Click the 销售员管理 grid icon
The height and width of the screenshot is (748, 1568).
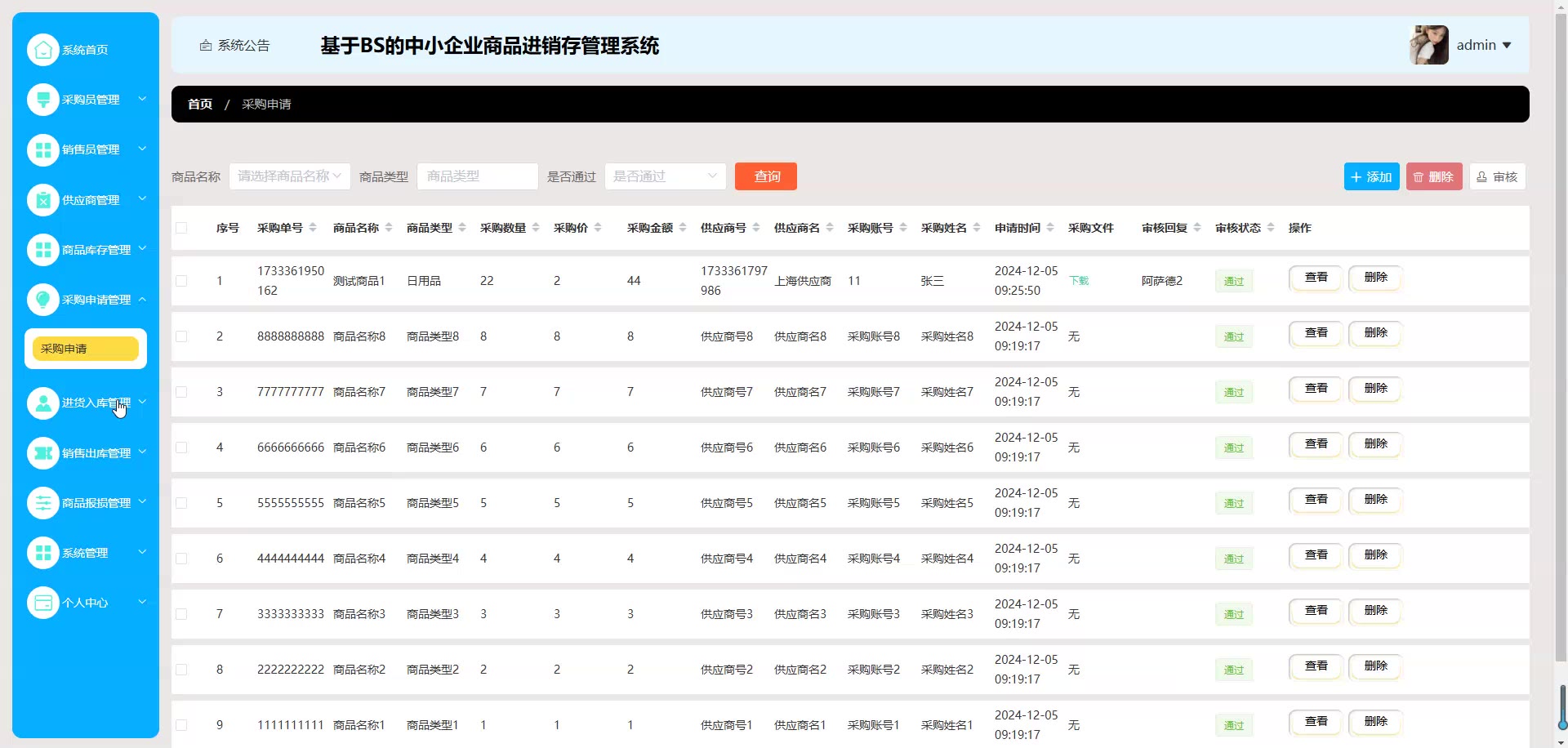[x=43, y=149]
